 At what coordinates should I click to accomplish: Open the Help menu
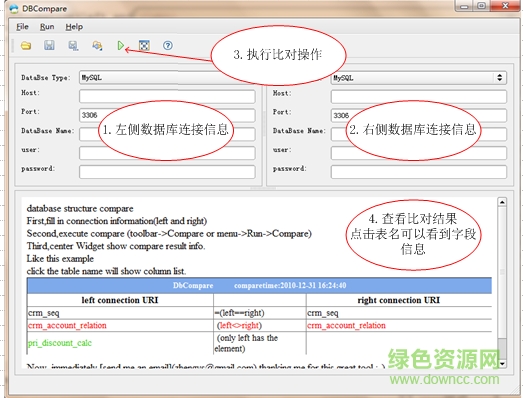74,27
